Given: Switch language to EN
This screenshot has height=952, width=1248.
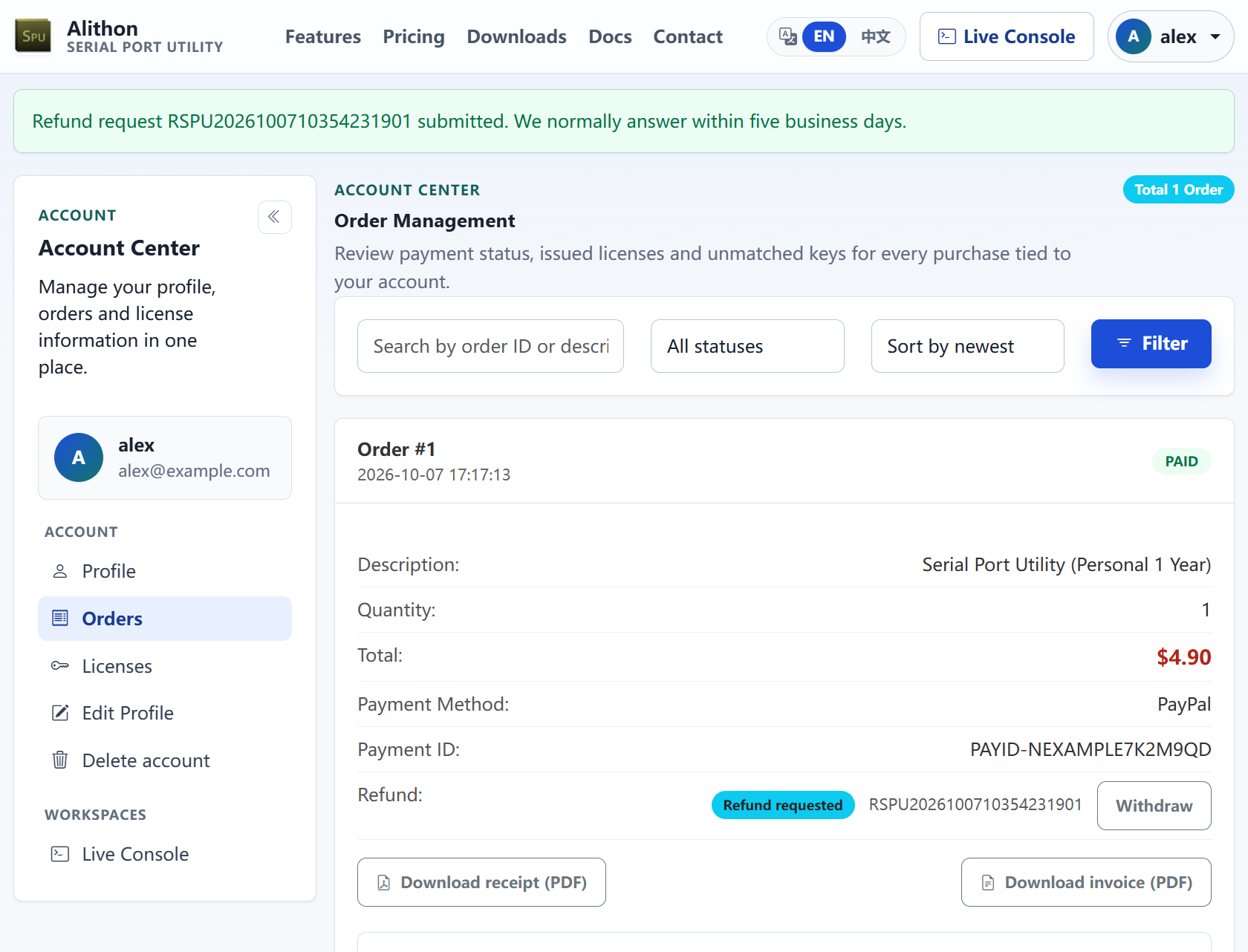Looking at the screenshot, I should pyautogui.click(x=824, y=36).
